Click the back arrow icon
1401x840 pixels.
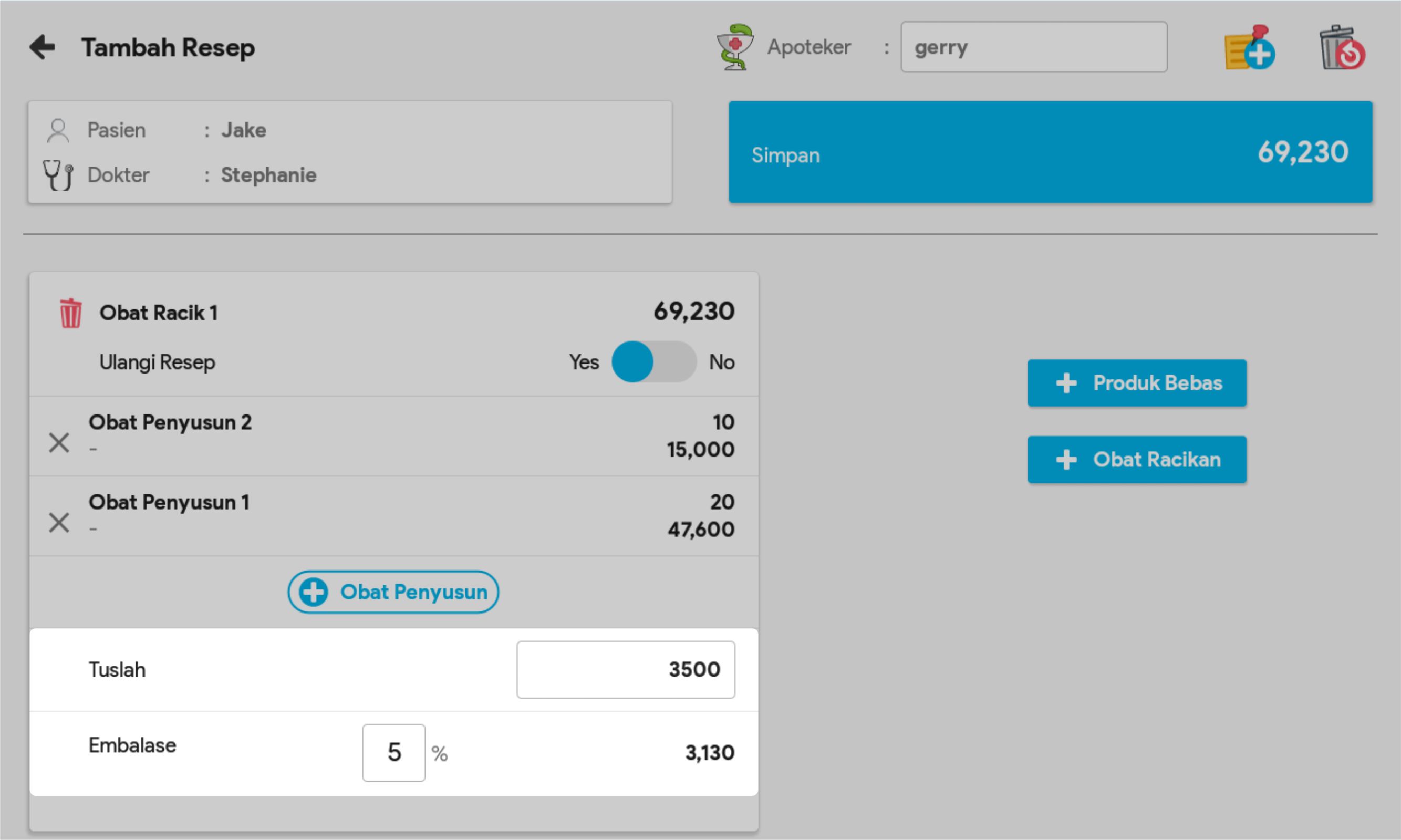click(x=43, y=47)
